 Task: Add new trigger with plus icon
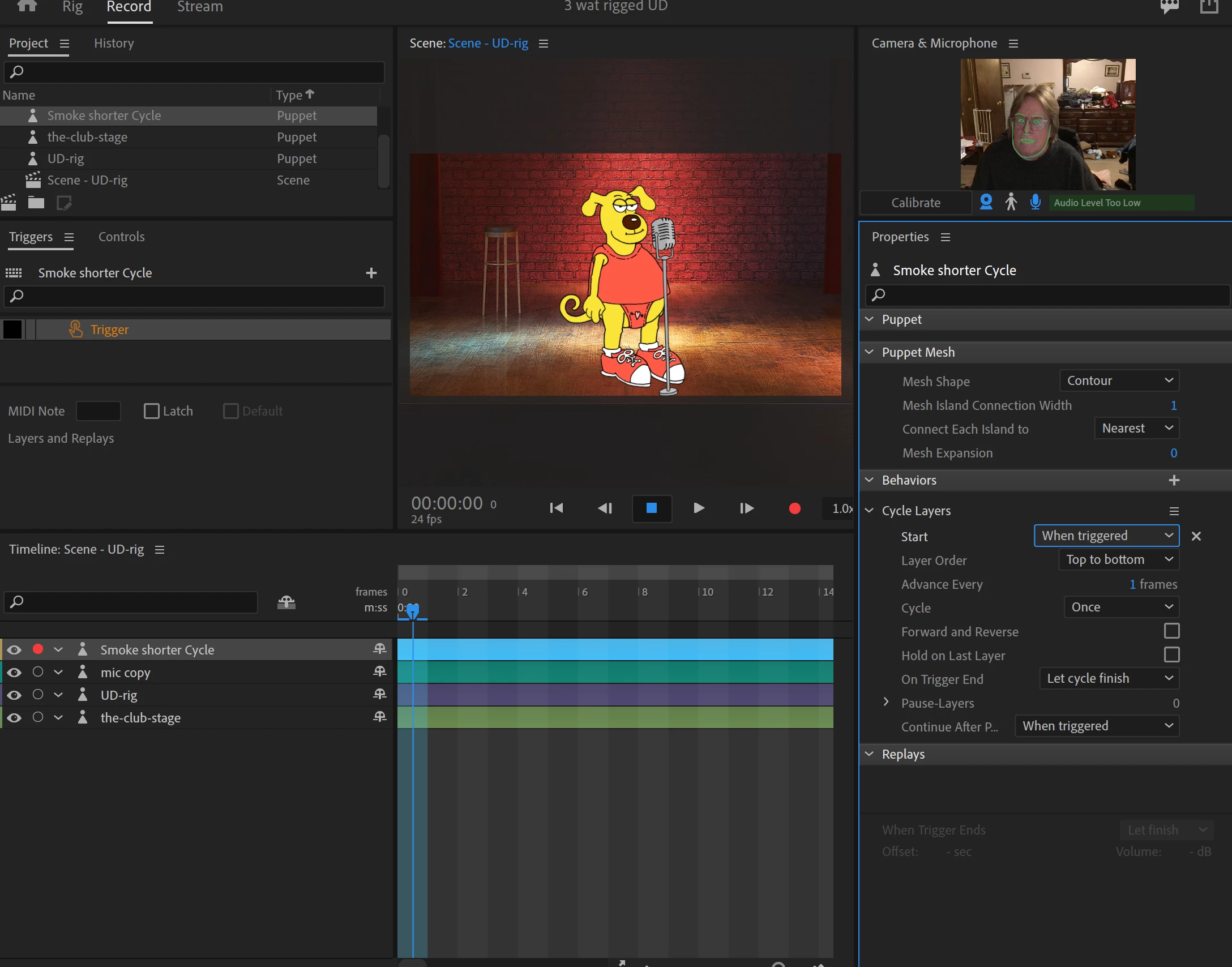pyautogui.click(x=371, y=273)
